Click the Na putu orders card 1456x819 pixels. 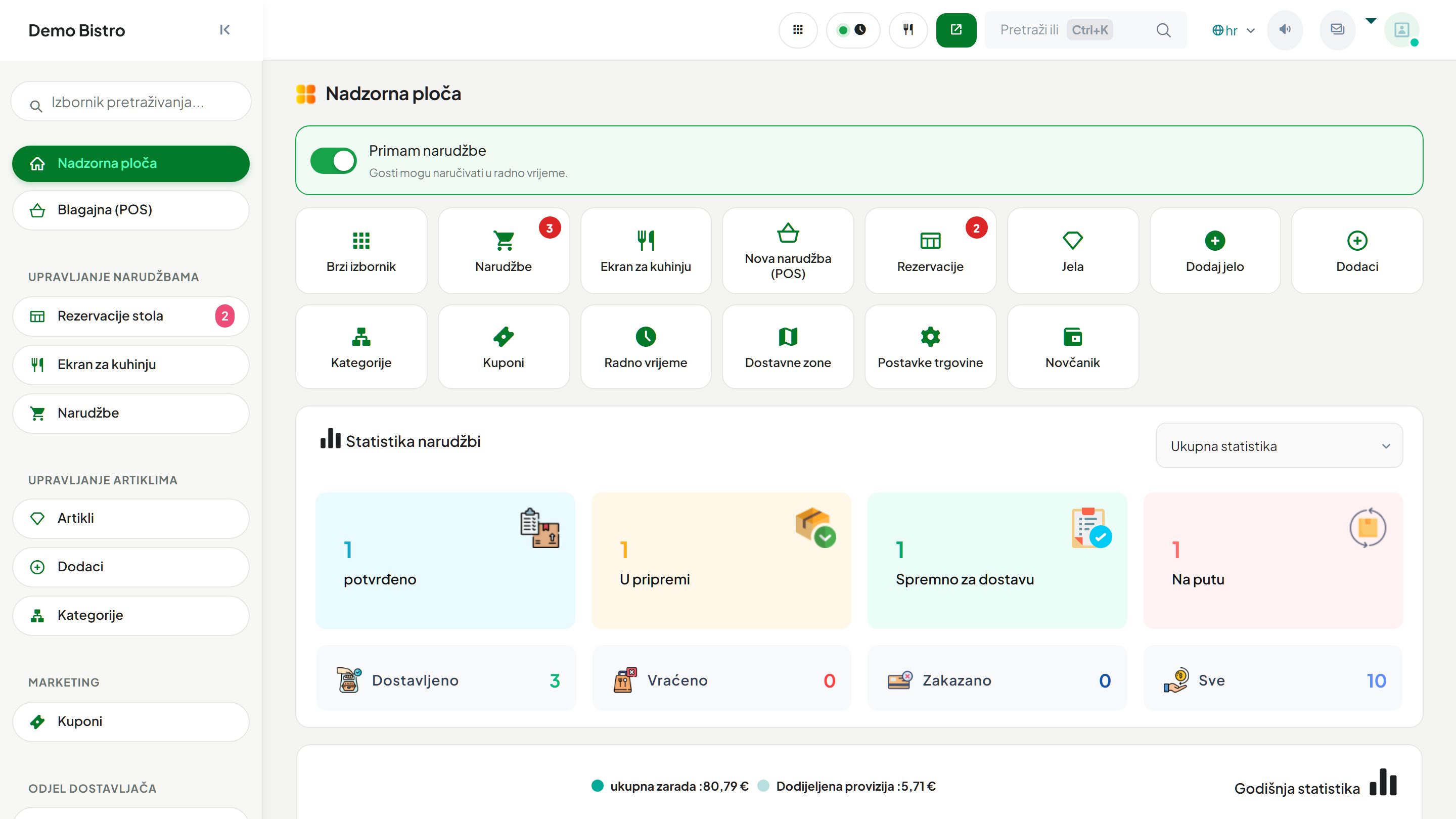click(1273, 560)
